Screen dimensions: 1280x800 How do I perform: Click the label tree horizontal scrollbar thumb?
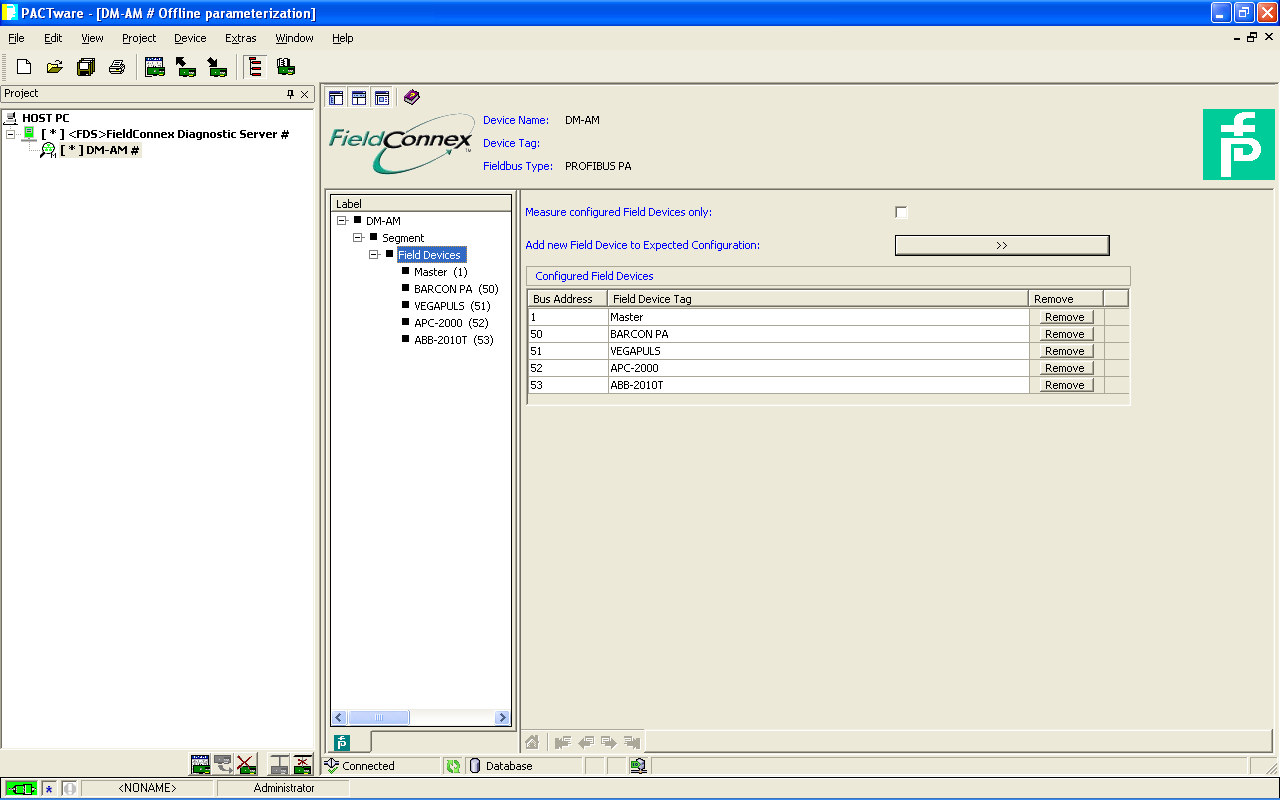point(378,717)
